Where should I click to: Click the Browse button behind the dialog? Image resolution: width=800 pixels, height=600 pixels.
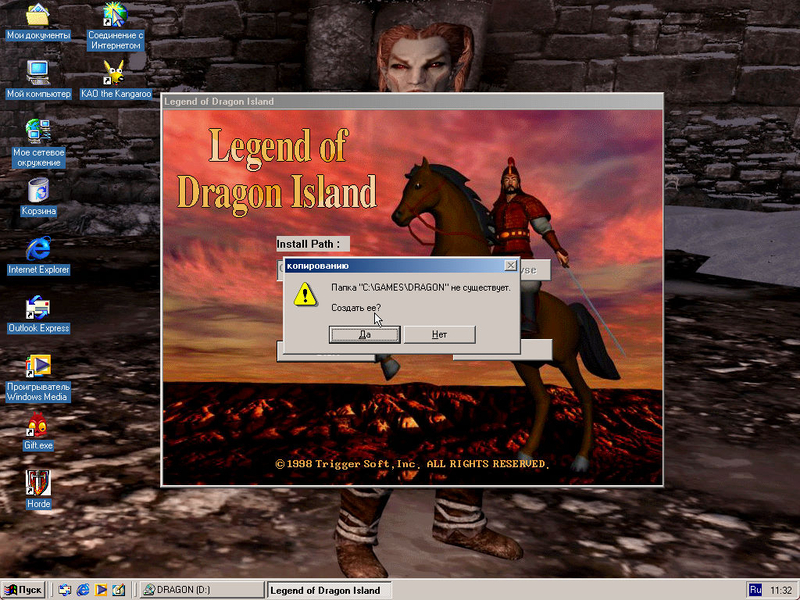pos(534,270)
